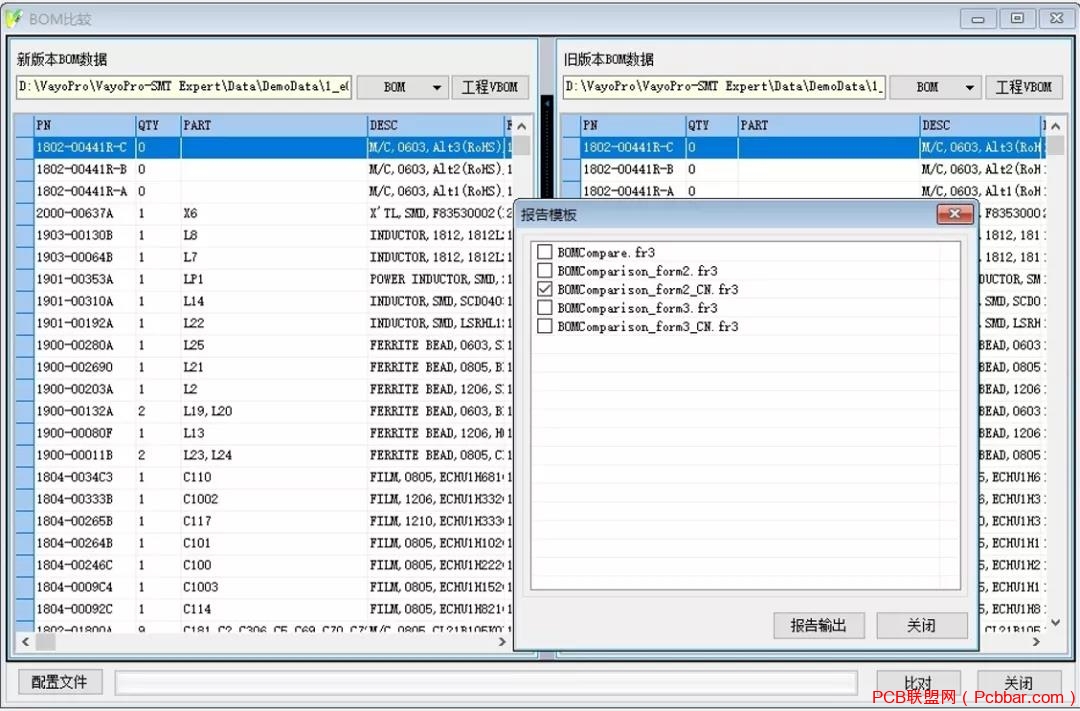Viewport: 1080px width, 711px height.
Task: Select highlighted row 1802-00441R-C in old table
Action: tap(804, 147)
